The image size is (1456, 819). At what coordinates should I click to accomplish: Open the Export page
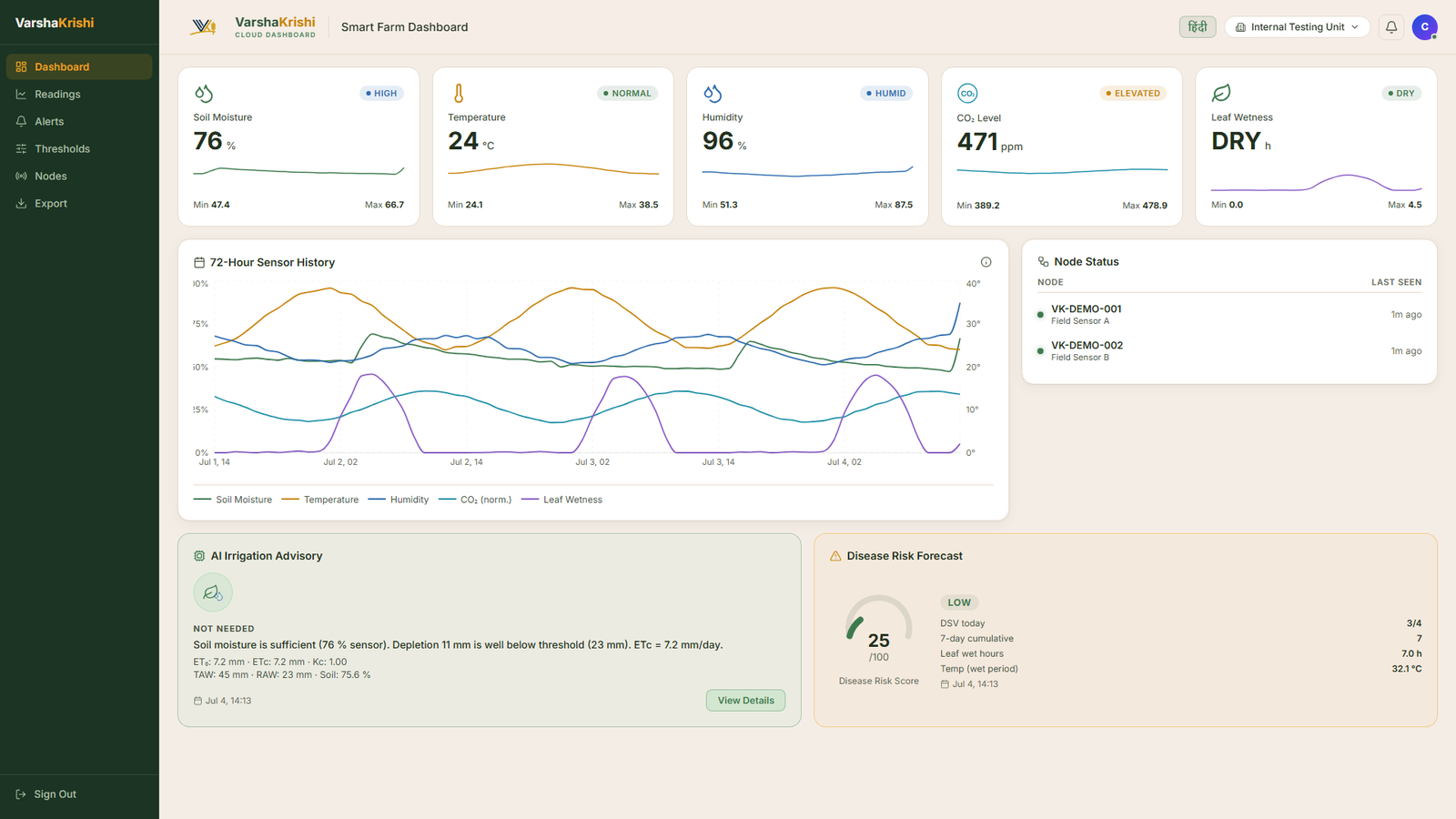pyautogui.click(x=79, y=203)
